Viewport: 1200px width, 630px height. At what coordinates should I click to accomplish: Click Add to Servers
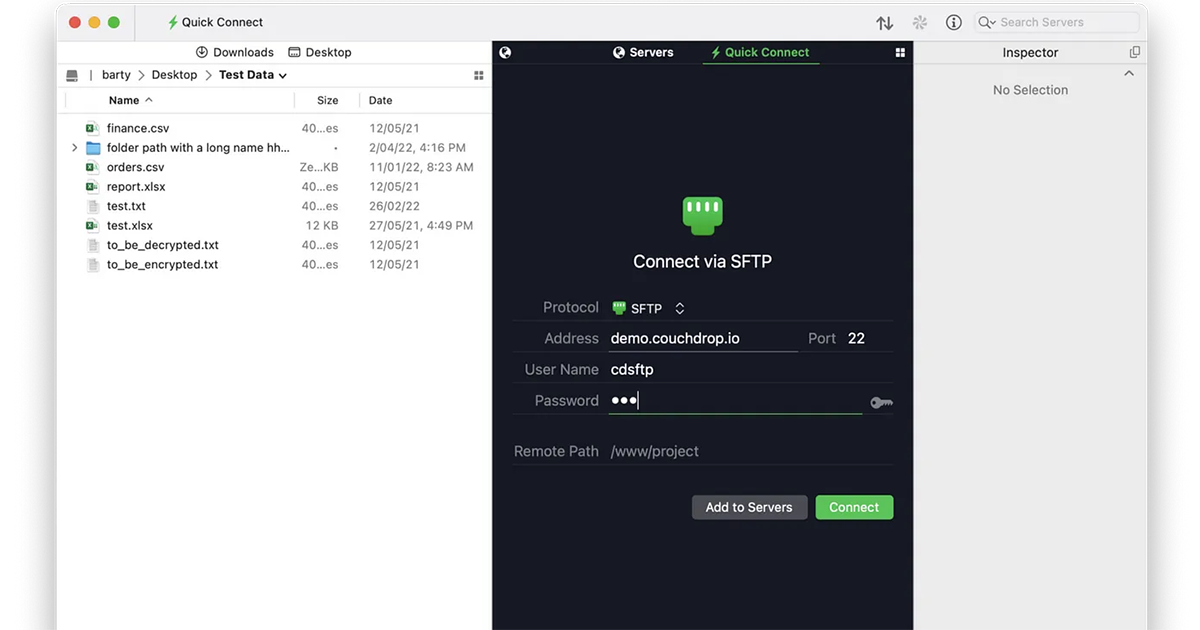coord(749,507)
